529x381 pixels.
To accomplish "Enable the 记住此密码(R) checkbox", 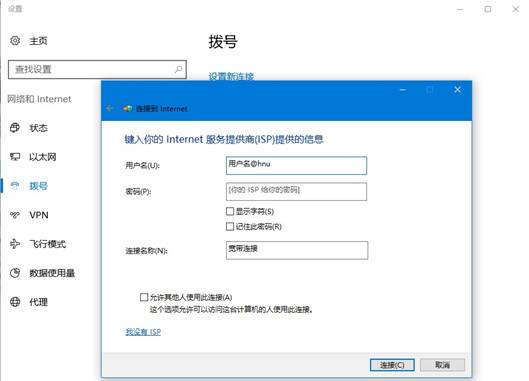I will (230, 226).
